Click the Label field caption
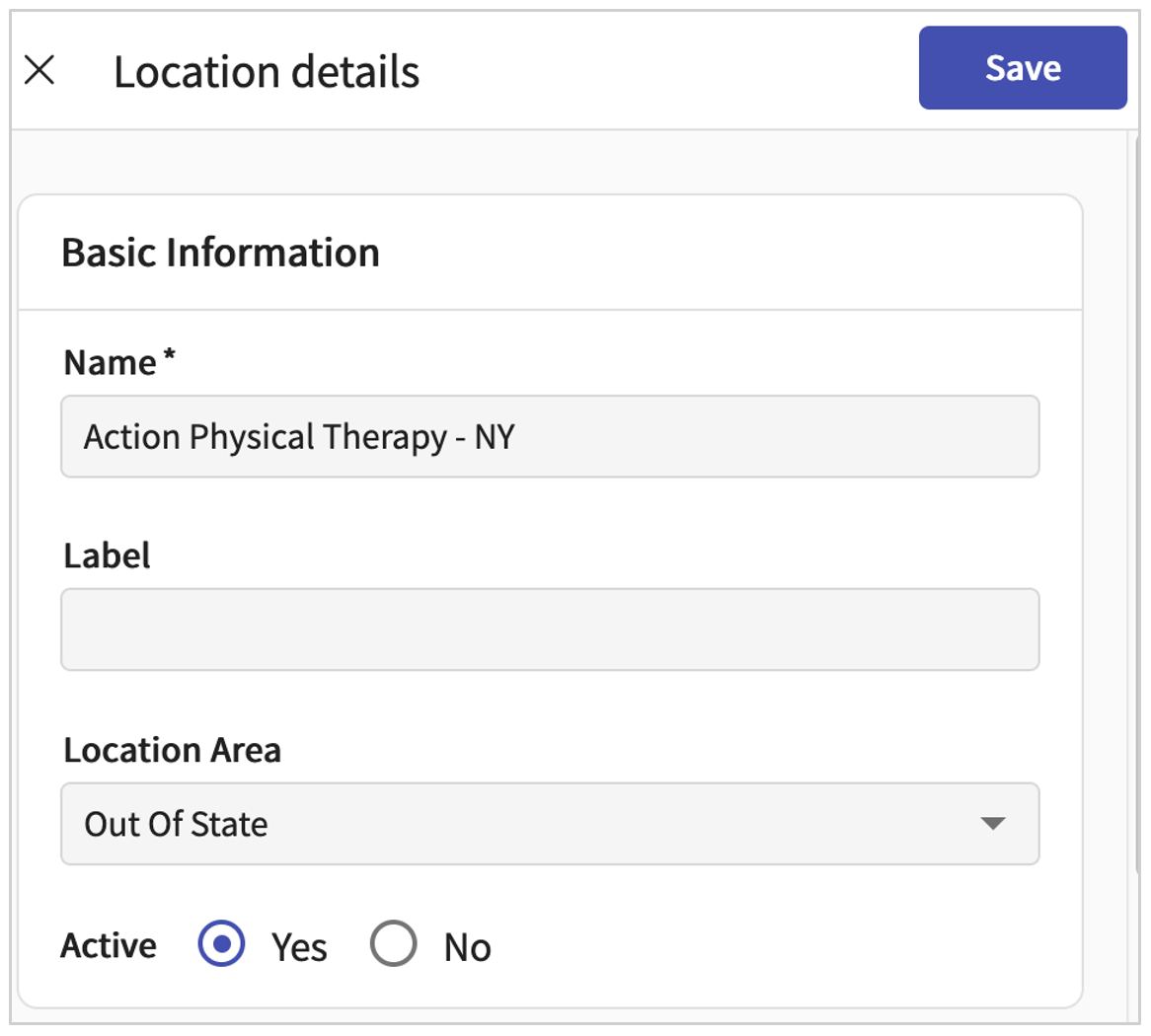The height and width of the screenshot is (1036, 1151). [x=107, y=555]
